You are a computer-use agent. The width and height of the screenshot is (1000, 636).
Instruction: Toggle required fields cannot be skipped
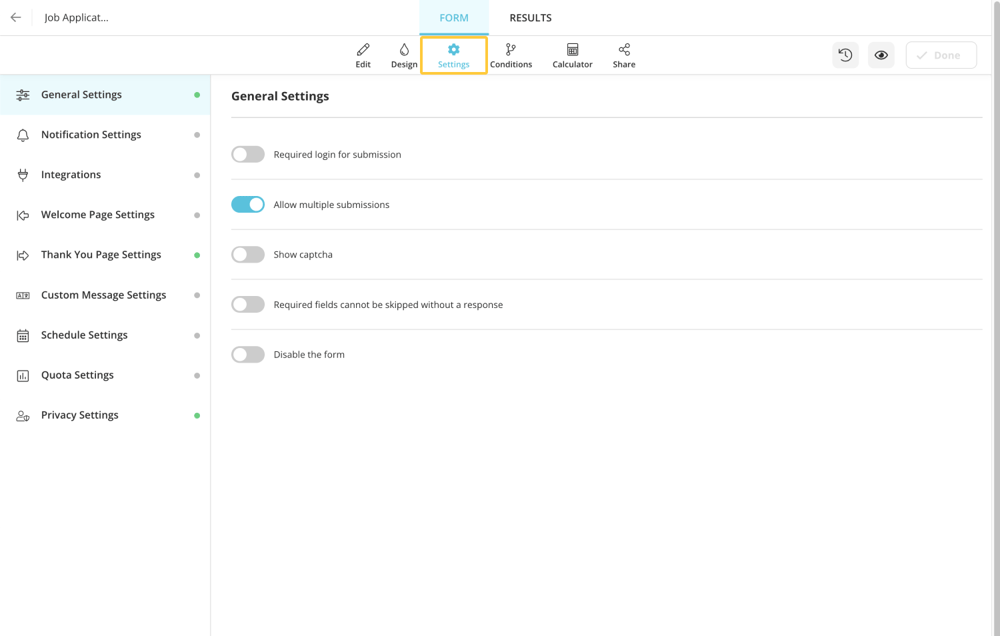(248, 304)
